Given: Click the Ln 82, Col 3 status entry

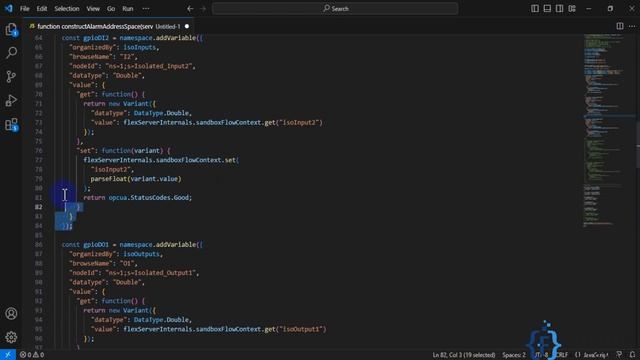Looking at the screenshot, I should [x=464, y=355].
